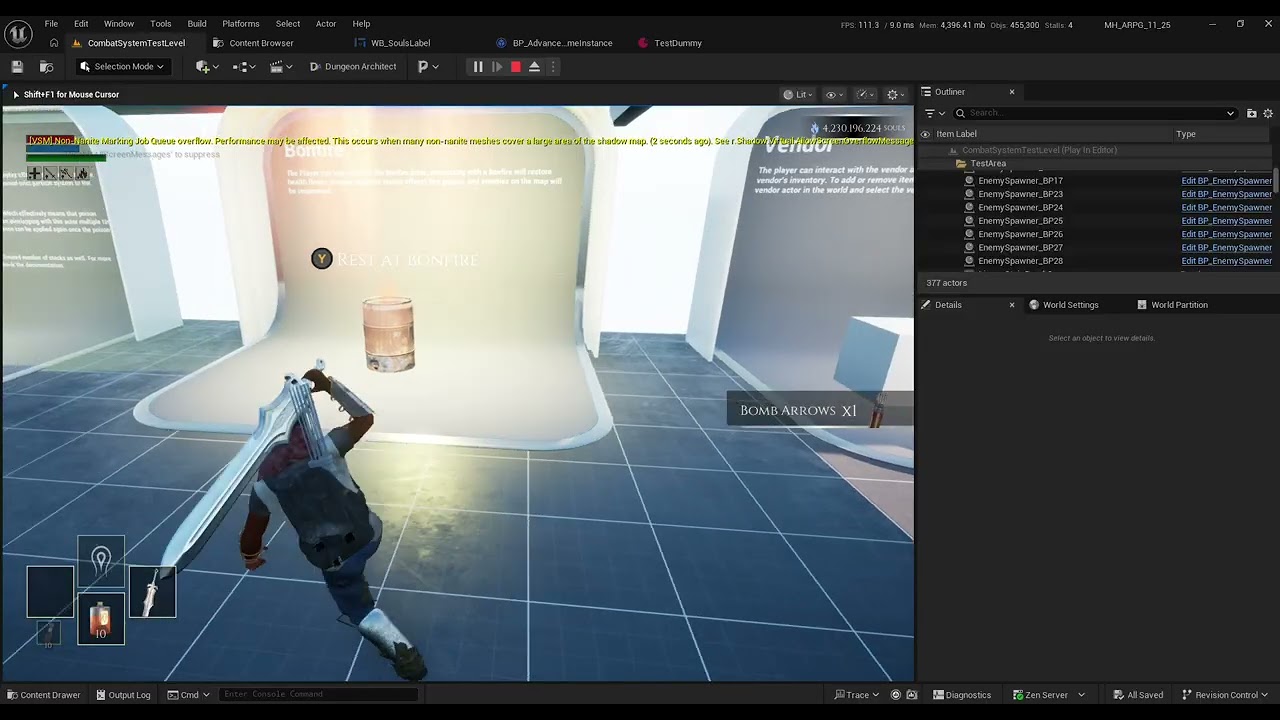This screenshot has height=720, width=1280.
Task: Open the Tools menu
Action: pyautogui.click(x=161, y=24)
